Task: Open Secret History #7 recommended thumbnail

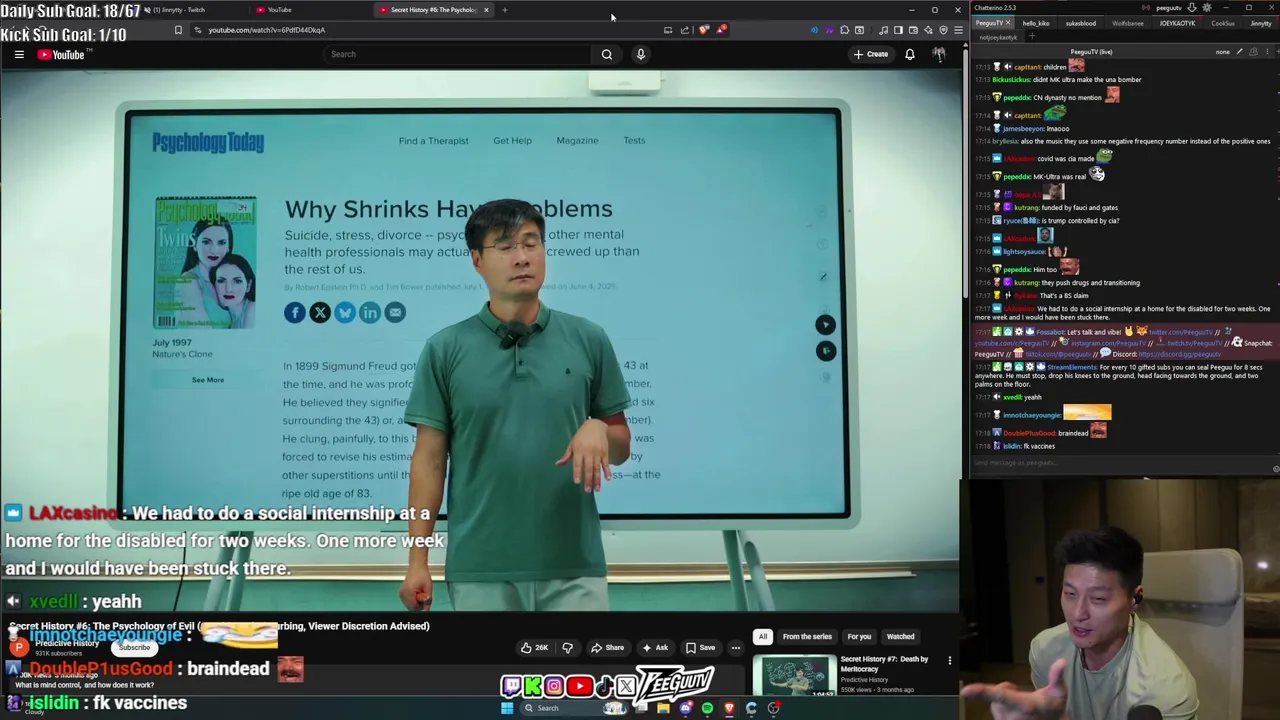Action: coord(795,676)
